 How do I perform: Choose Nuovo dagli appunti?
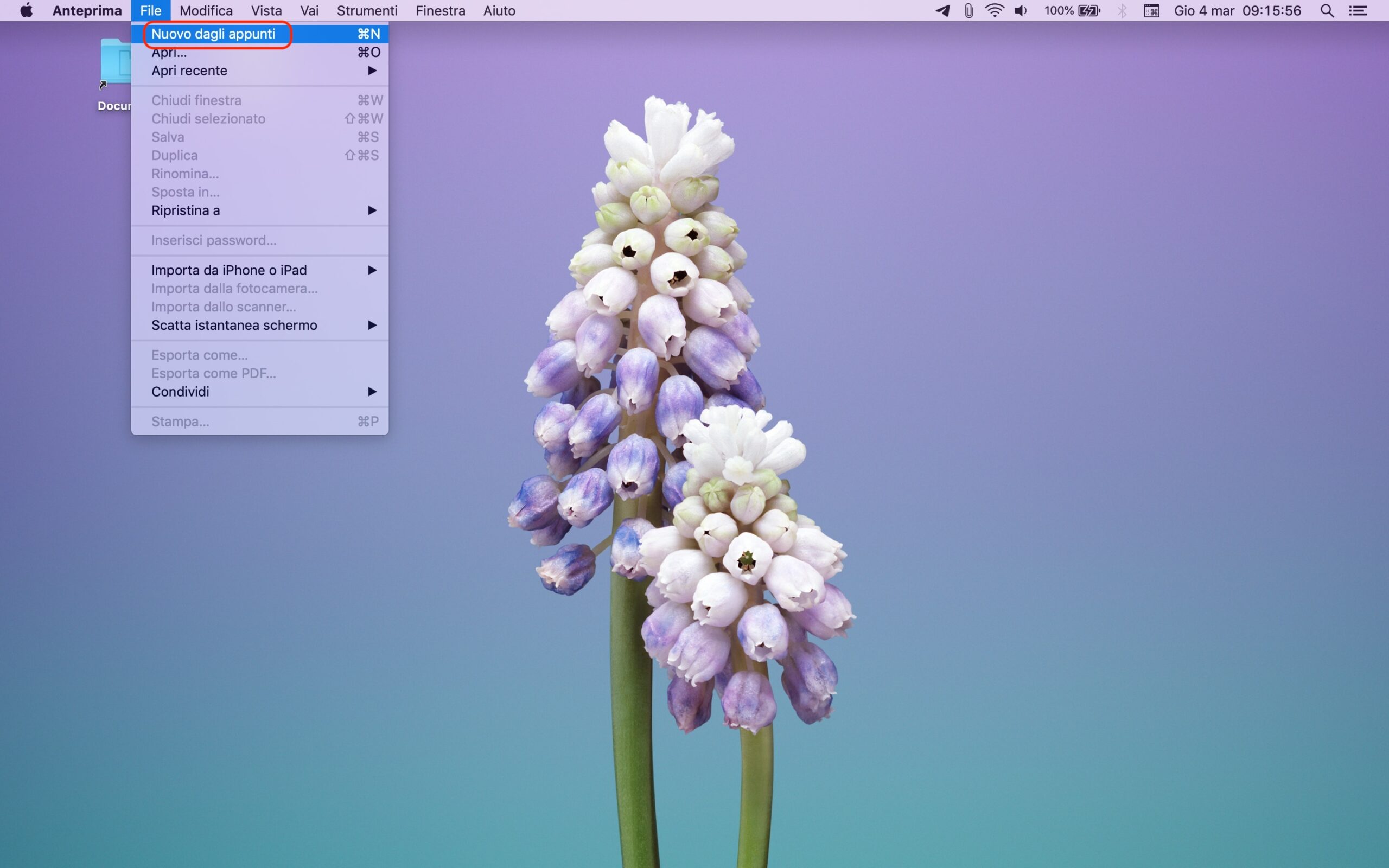tap(214, 34)
